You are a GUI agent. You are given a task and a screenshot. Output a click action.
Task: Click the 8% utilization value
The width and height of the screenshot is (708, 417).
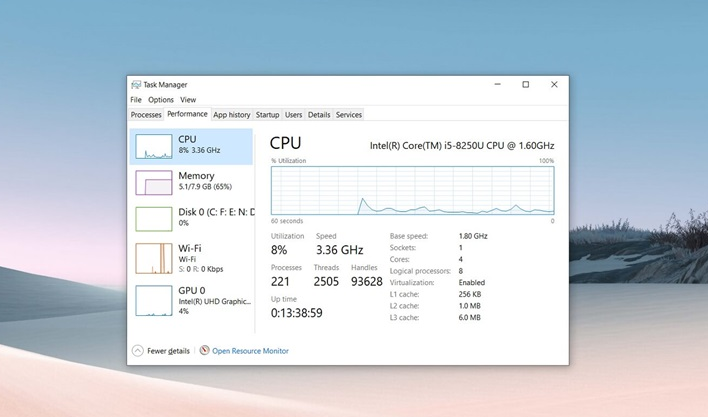tap(279, 250)
